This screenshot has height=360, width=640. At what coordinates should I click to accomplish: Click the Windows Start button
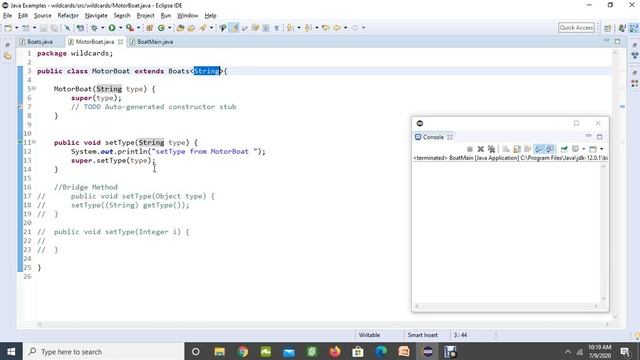point(11,352)
